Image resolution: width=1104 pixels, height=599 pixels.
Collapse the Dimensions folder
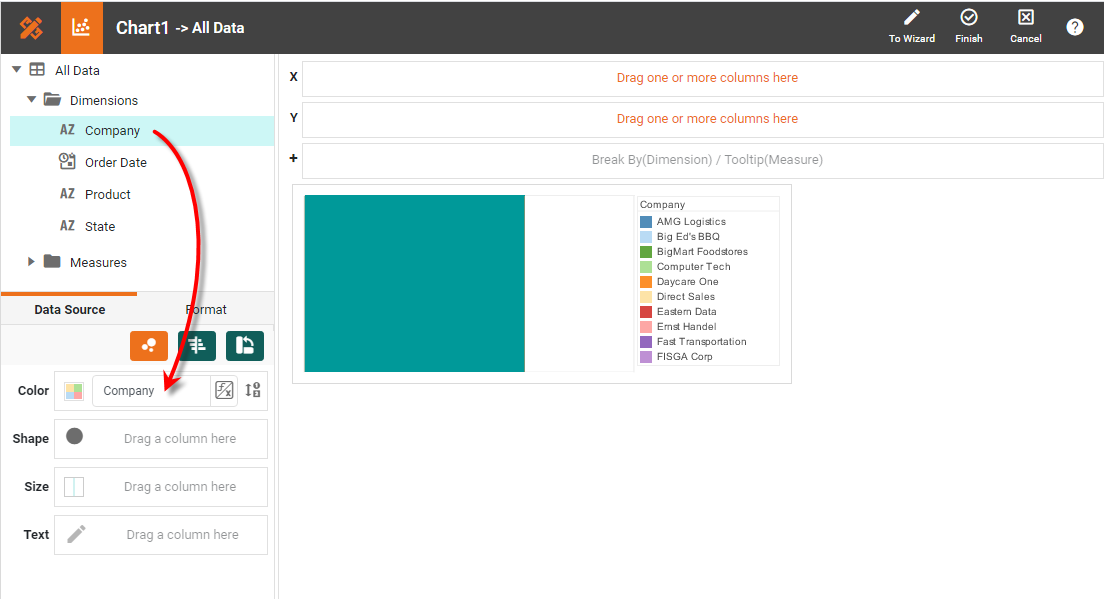click(x=31, y=100)
